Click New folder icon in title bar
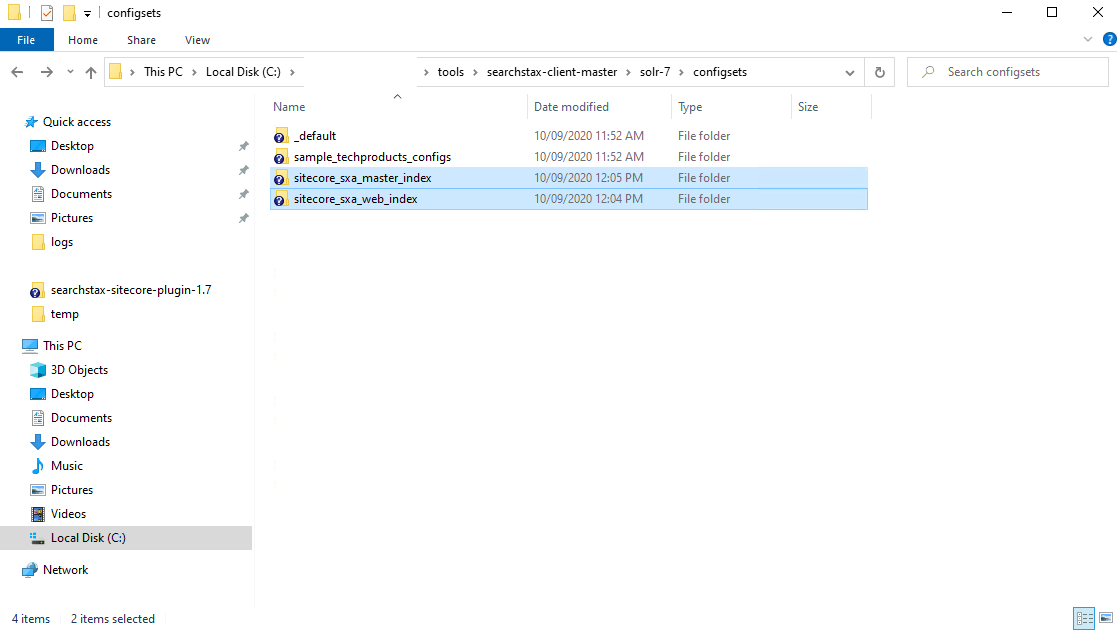 tap(69, 13)
